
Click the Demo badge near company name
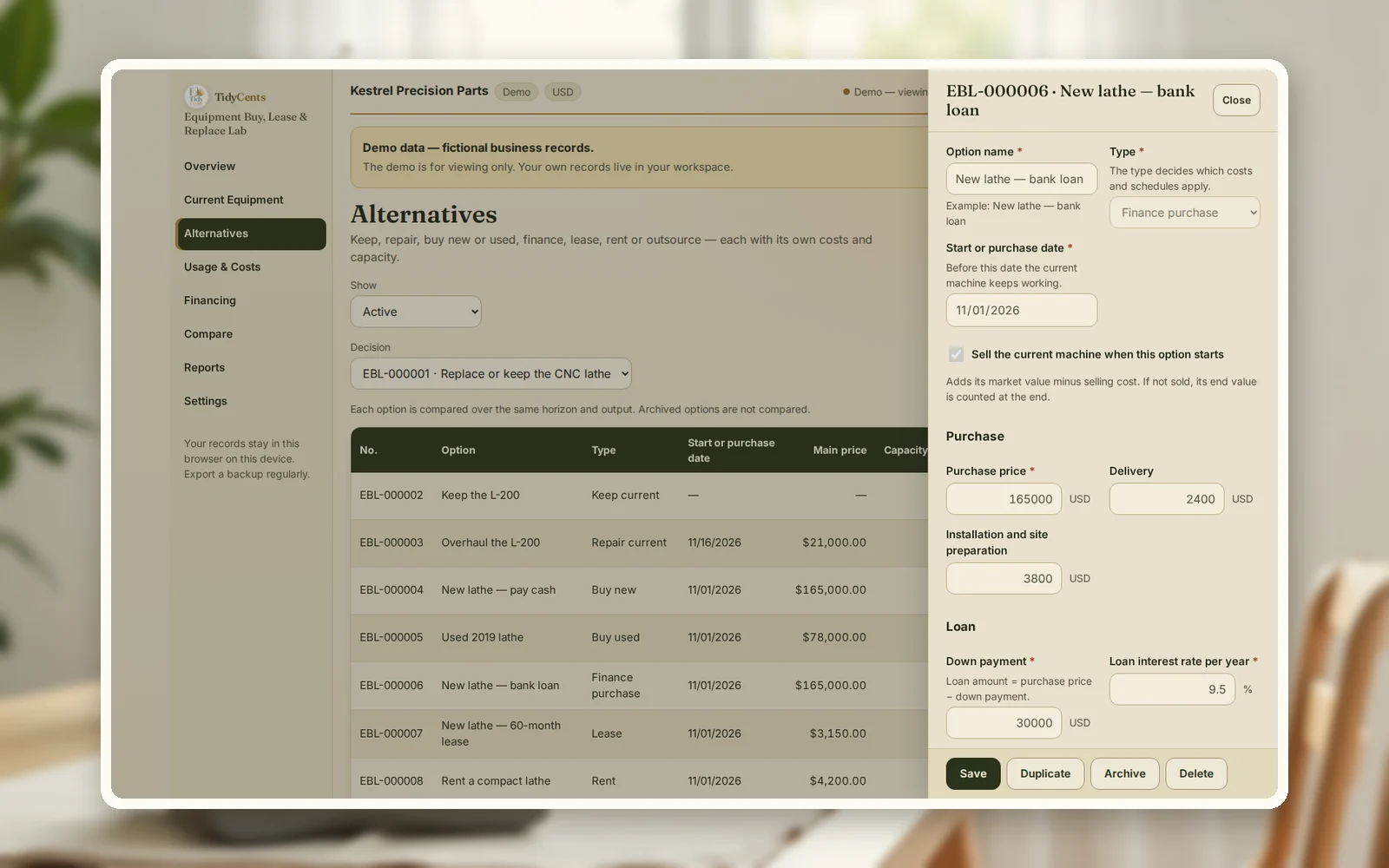coord(517,92)
